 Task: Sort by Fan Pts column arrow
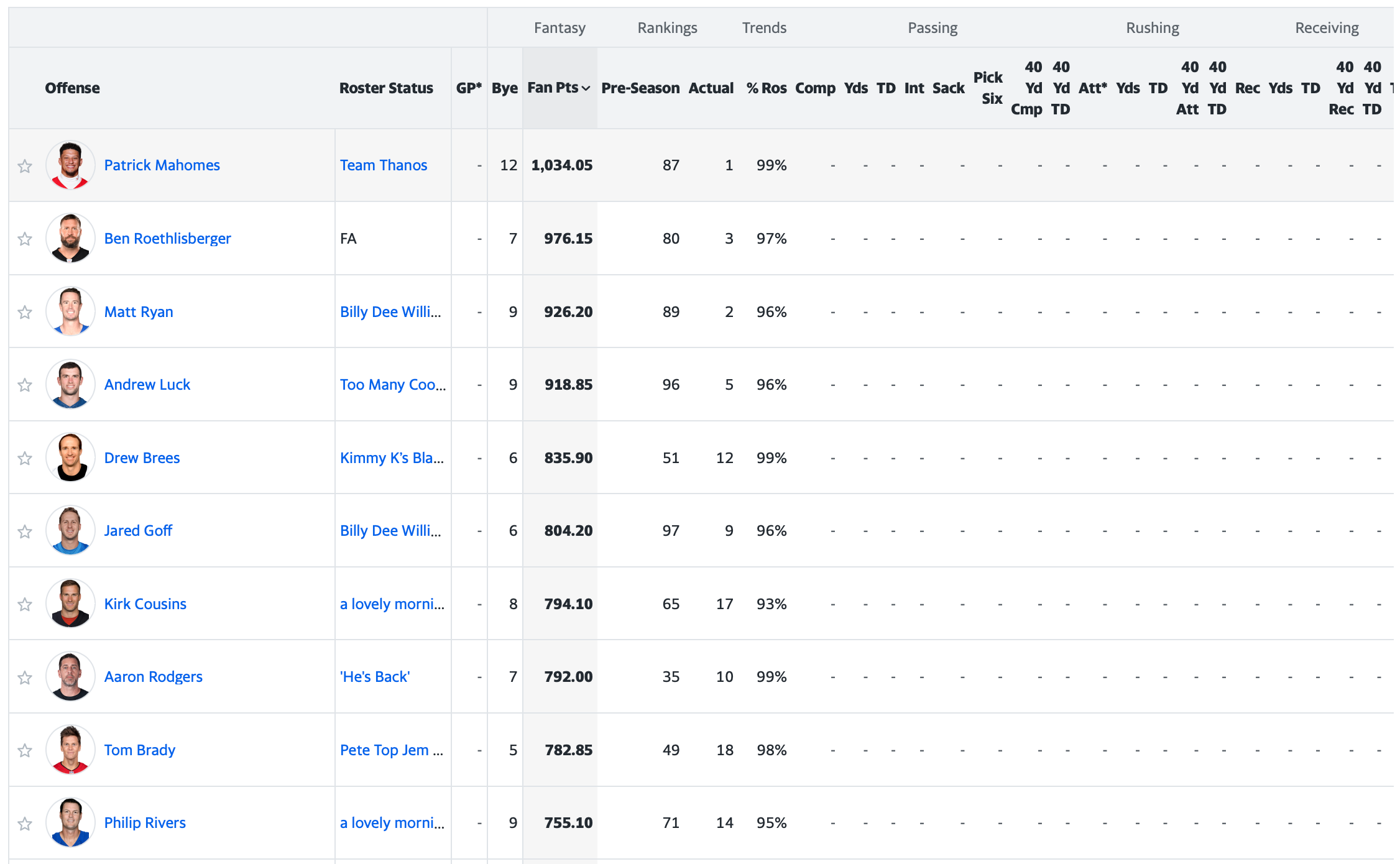tap(585, 88)
